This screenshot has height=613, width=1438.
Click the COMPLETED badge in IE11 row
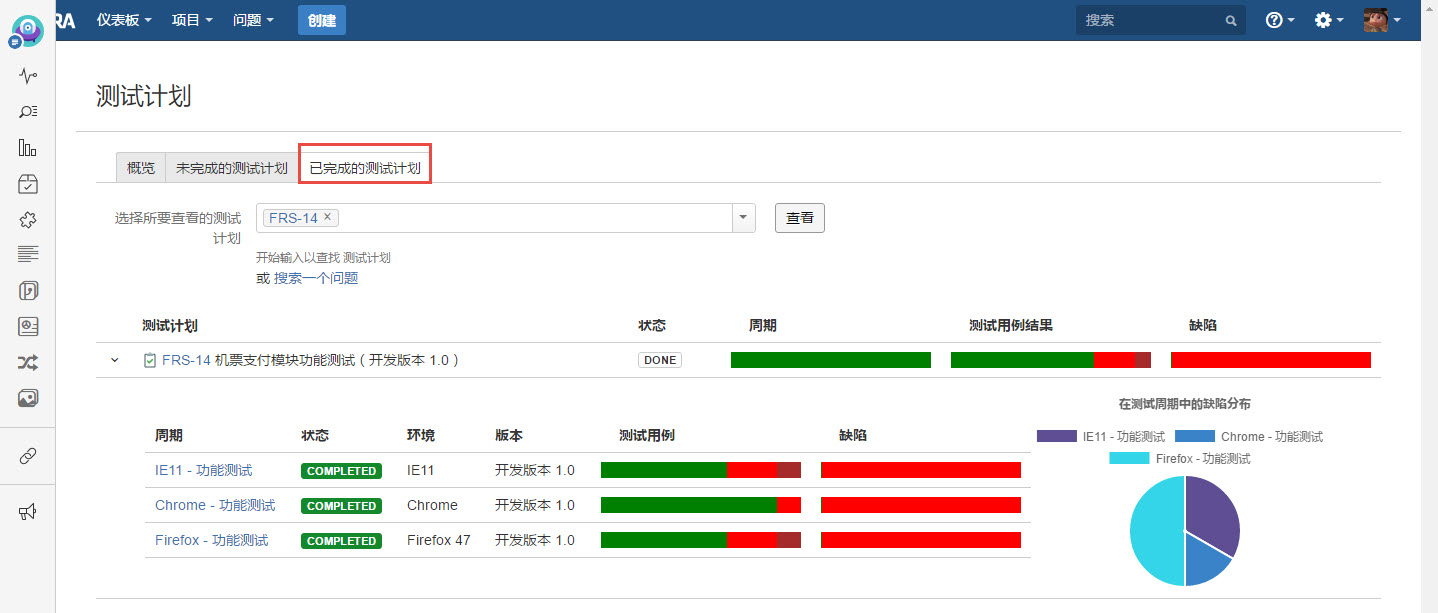[341, 471]
